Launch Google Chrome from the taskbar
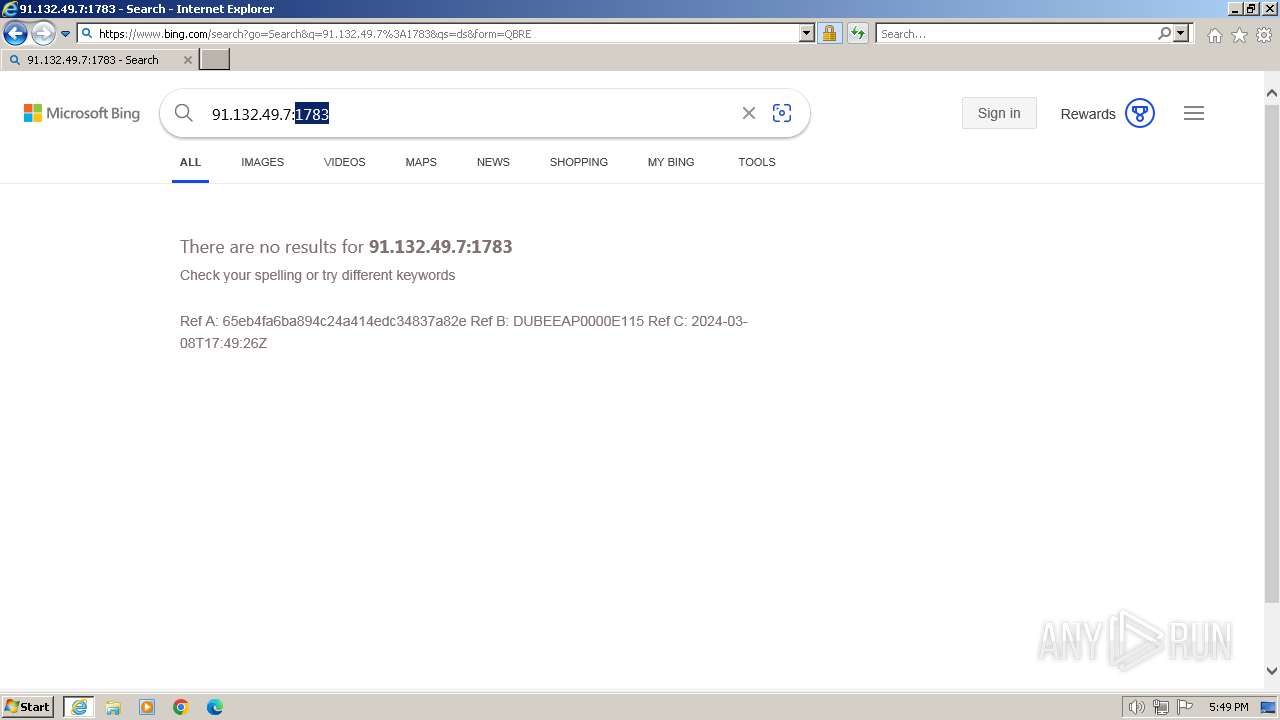Image resolution: width=1280 pixels, height=720 pixels. tap(181, 707)
